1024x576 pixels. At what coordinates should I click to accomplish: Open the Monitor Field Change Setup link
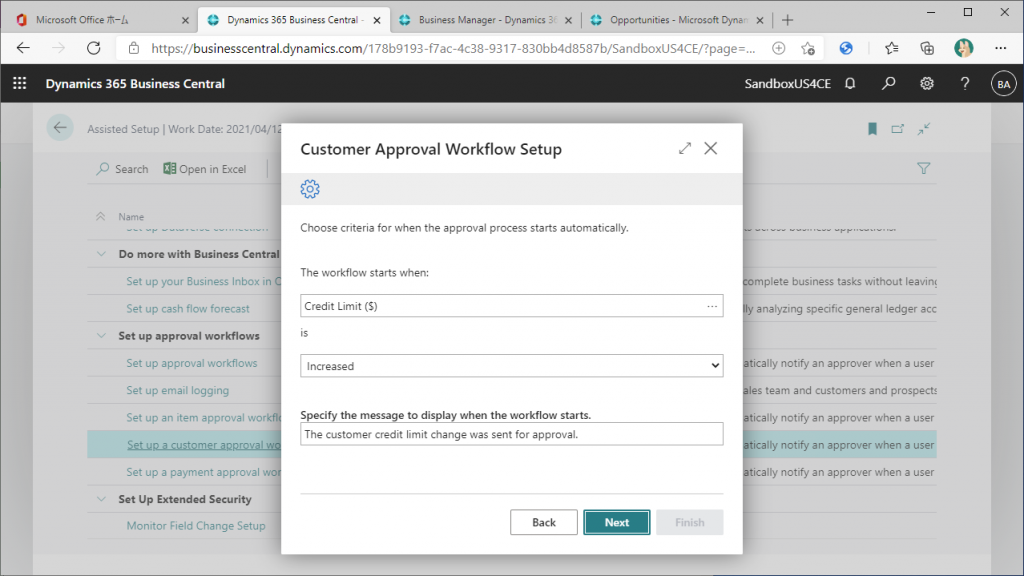click(196, 526)
